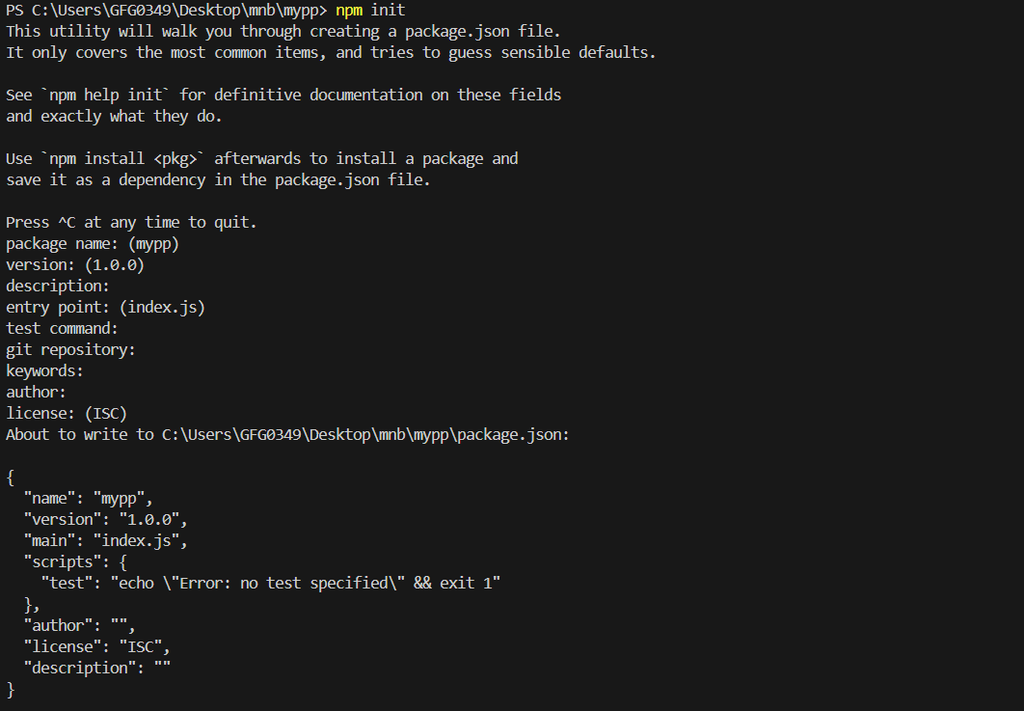Screen dimensions: 1024x711
Task: Click the `npm help init` documentation line
Action: [284, 95]
